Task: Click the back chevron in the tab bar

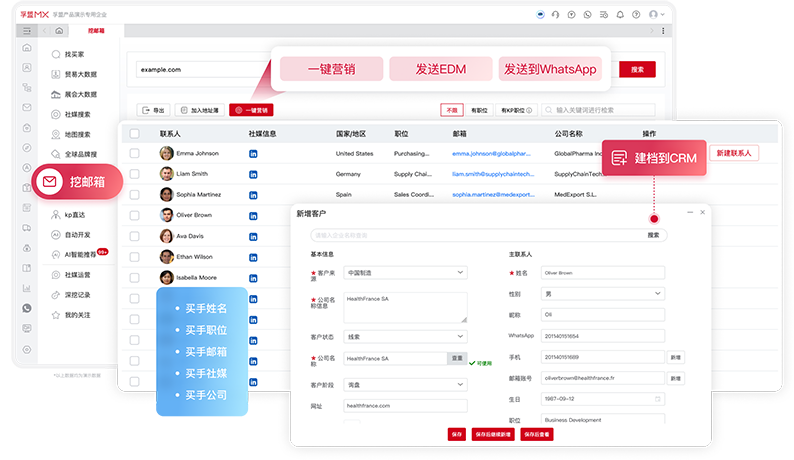Action: (45, 31)
